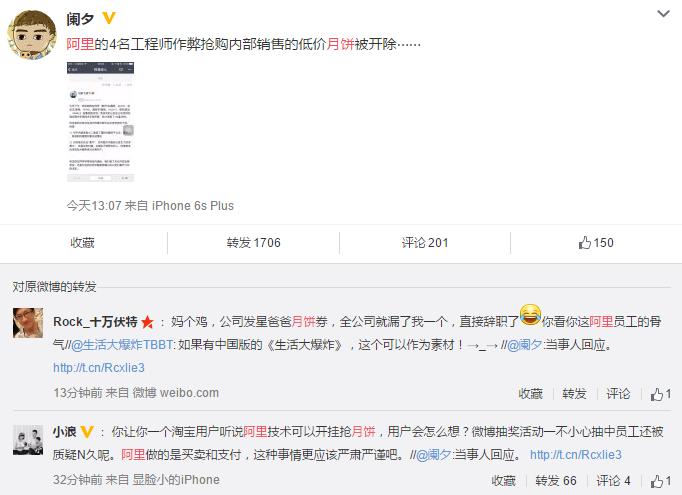Open 小浪's avatar picture
Screen dimensions: 682x495
pos(28,440)
